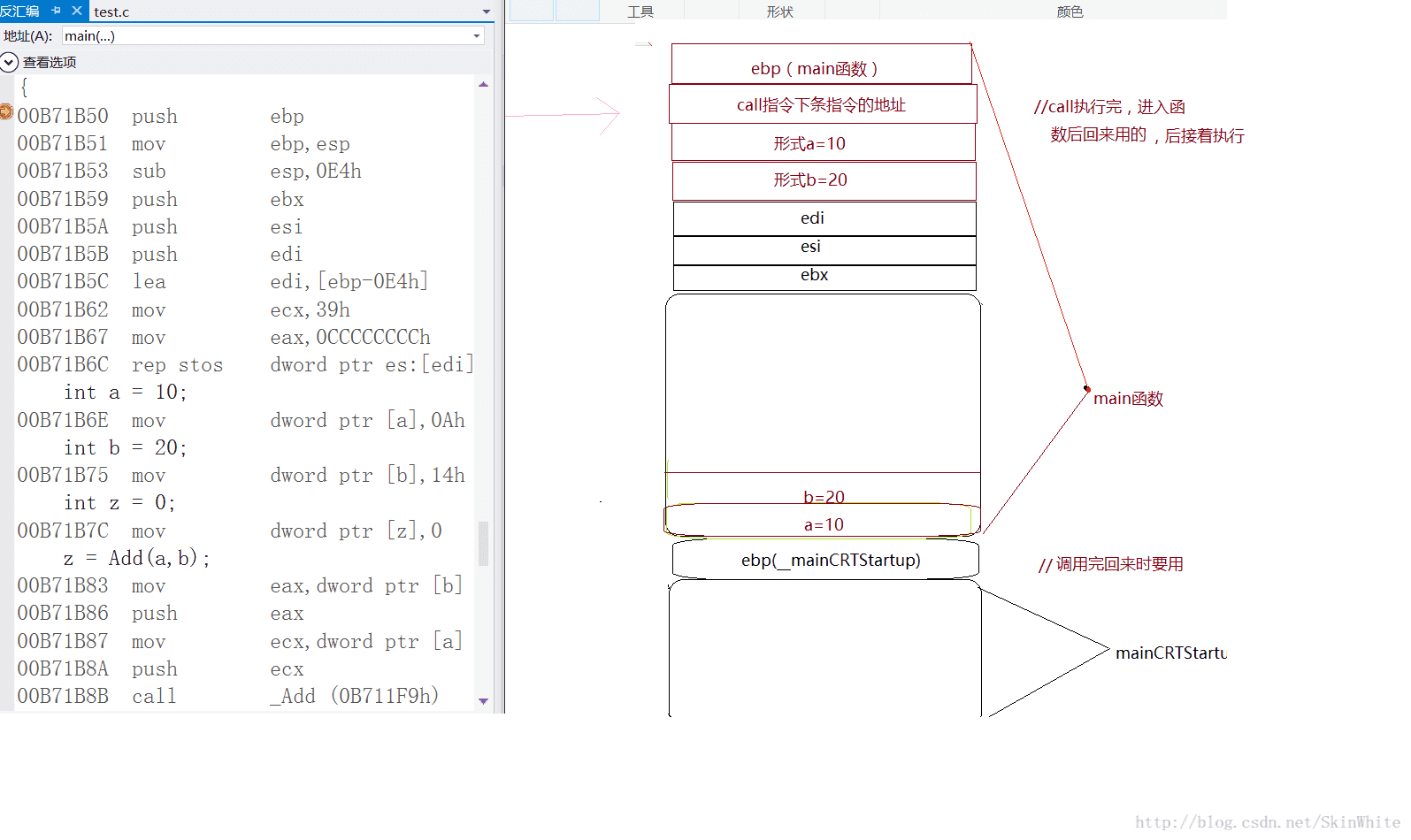This screenshot has height=840, width=1411.
Task: Switch to the test.c tab
Action: tap(111, 11)
